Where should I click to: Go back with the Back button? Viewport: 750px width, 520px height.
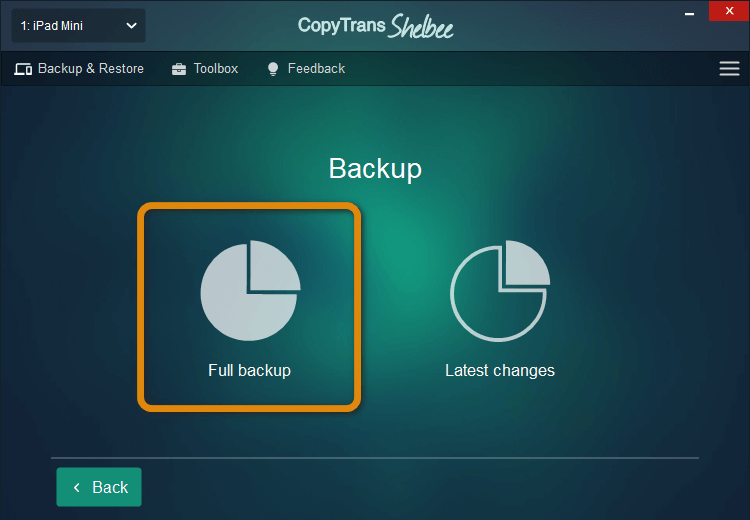[x=99, y=487]
